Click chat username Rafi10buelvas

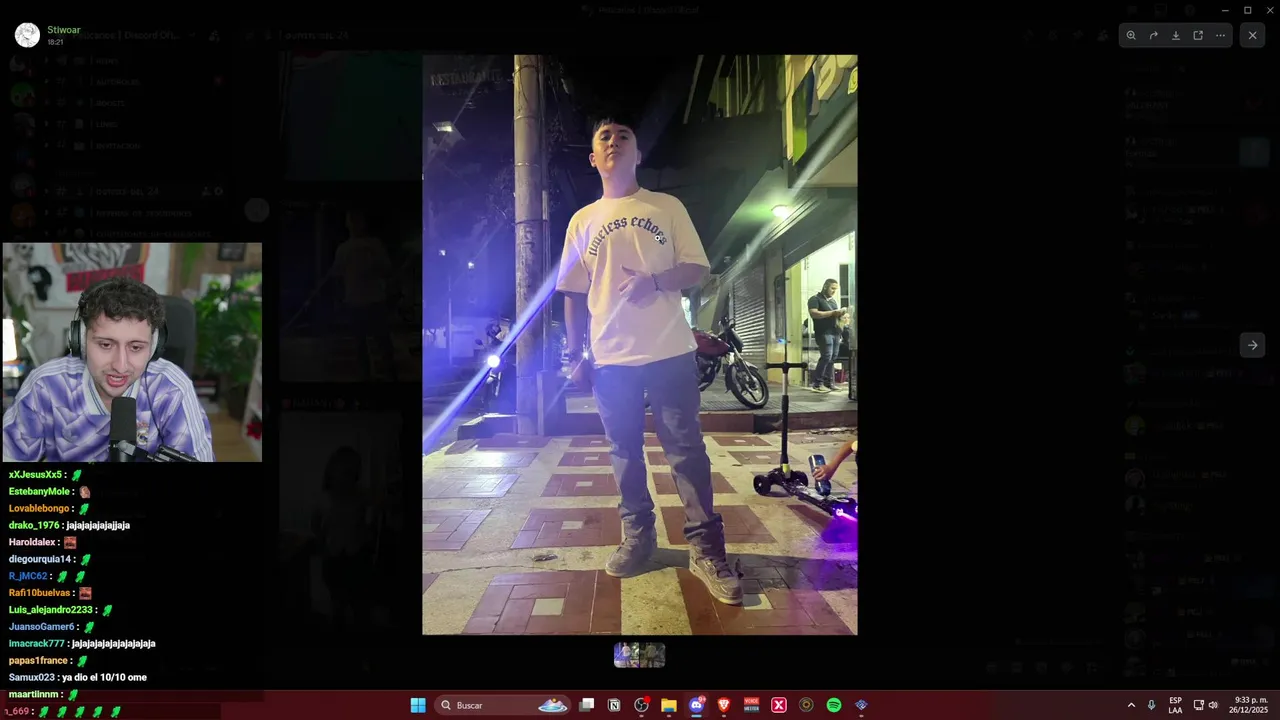39,593
